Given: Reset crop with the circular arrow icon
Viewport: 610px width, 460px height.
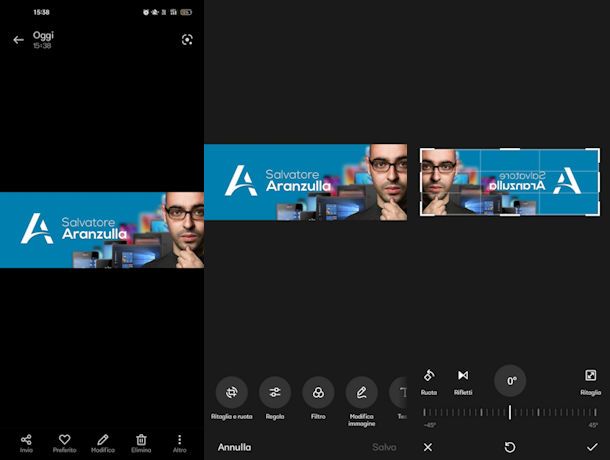Looking at the screenshot, I should point(510,447).
